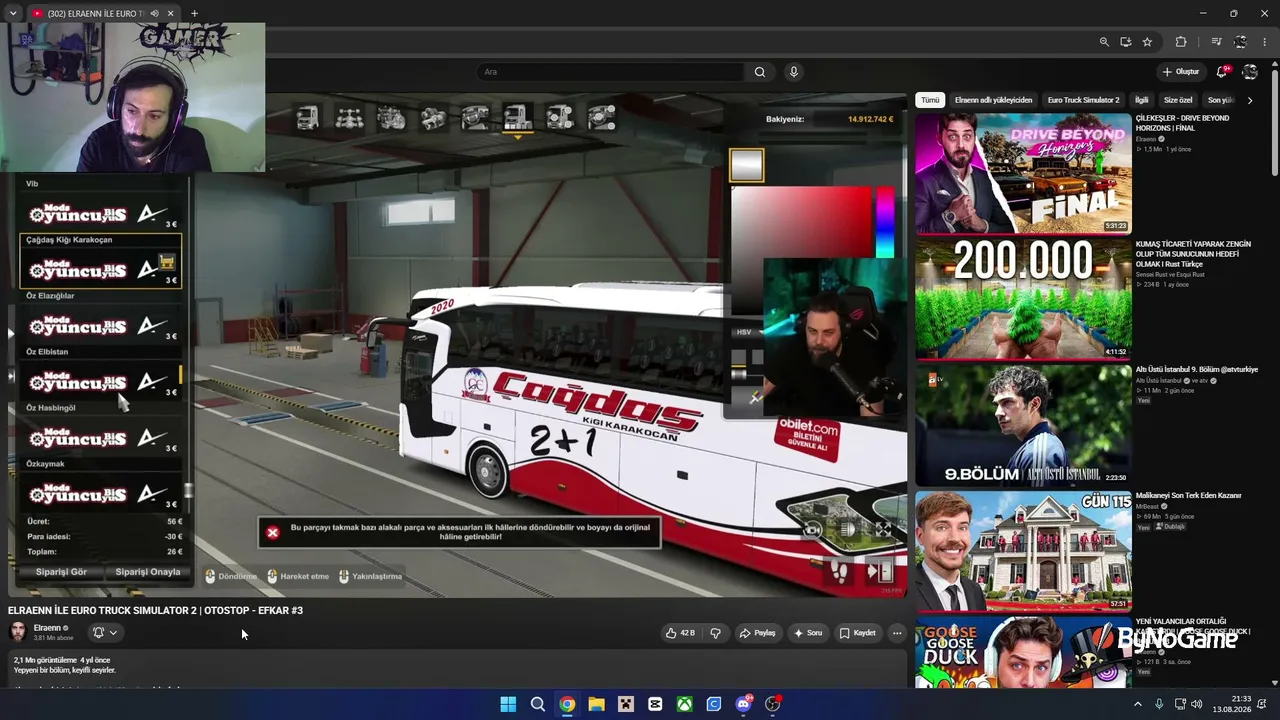Open the YouTube account avatar menu
Viewport: 1280px width, 720px height.
pos(1250,72)
